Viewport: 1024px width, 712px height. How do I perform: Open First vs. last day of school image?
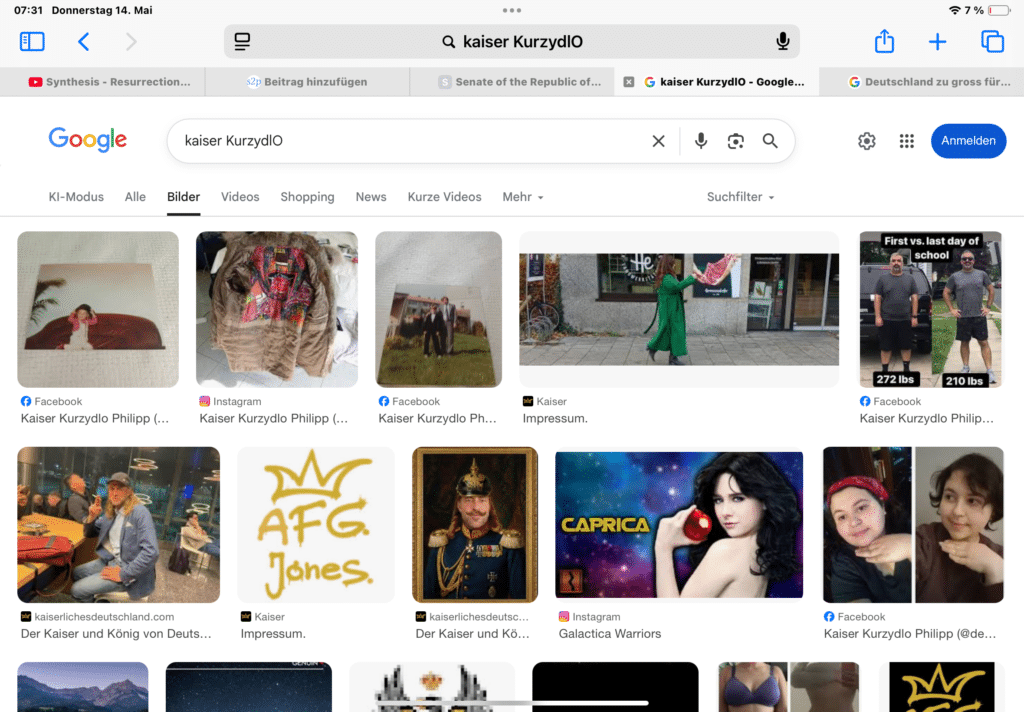931,310
